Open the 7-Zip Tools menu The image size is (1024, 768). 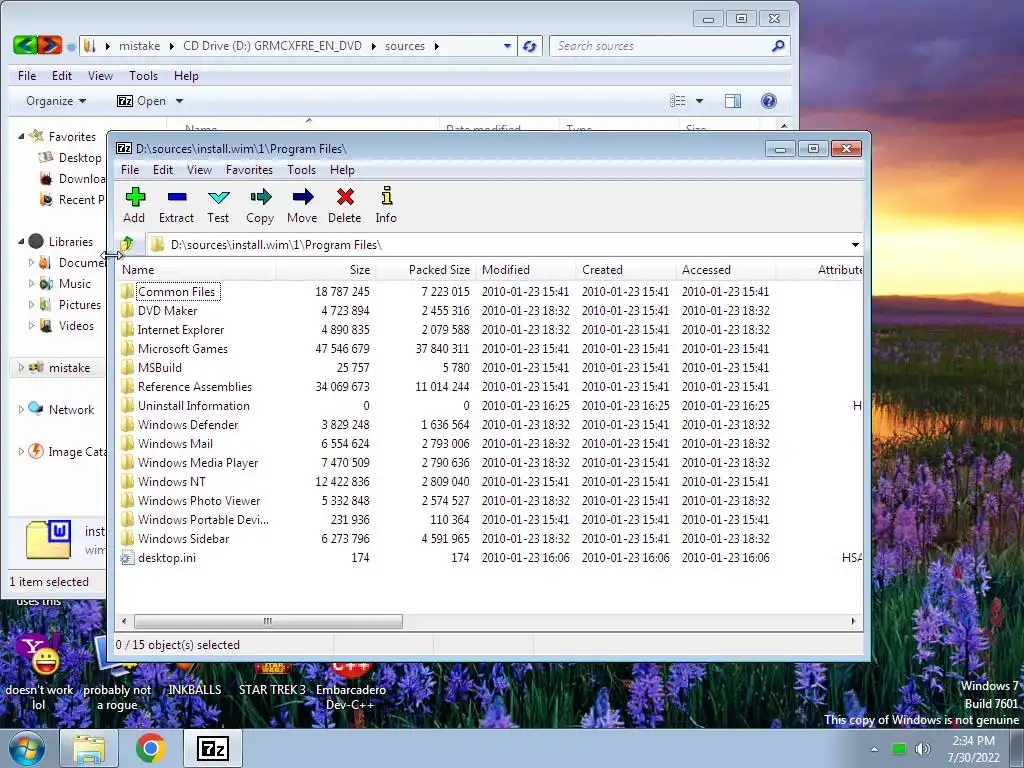coord(301,170)
